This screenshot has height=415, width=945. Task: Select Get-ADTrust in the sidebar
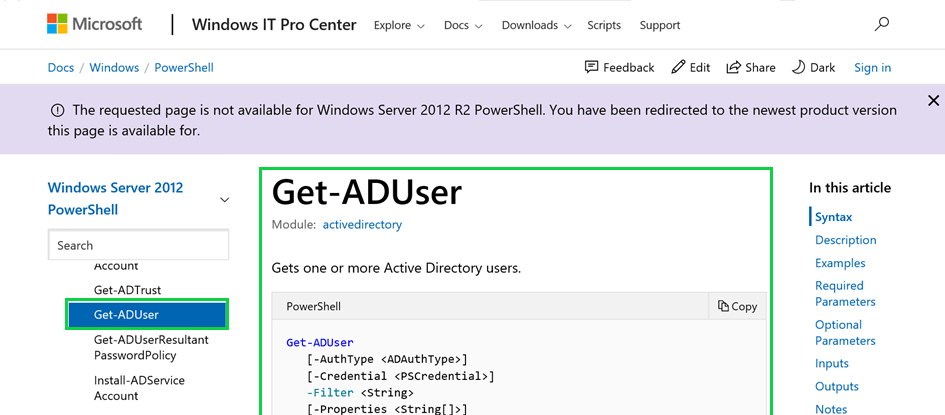click(127, 290)
